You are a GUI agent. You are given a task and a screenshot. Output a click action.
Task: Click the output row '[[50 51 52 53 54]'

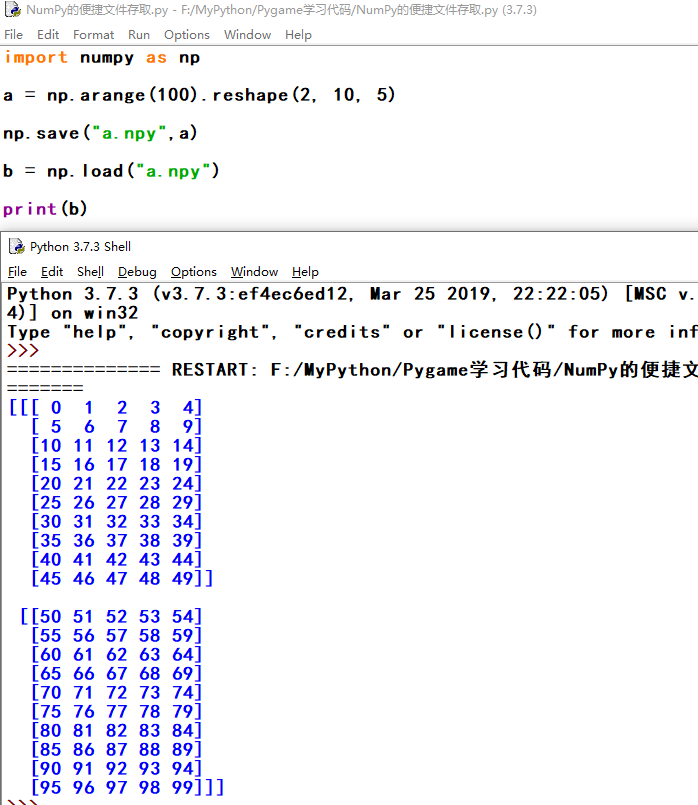111,617
